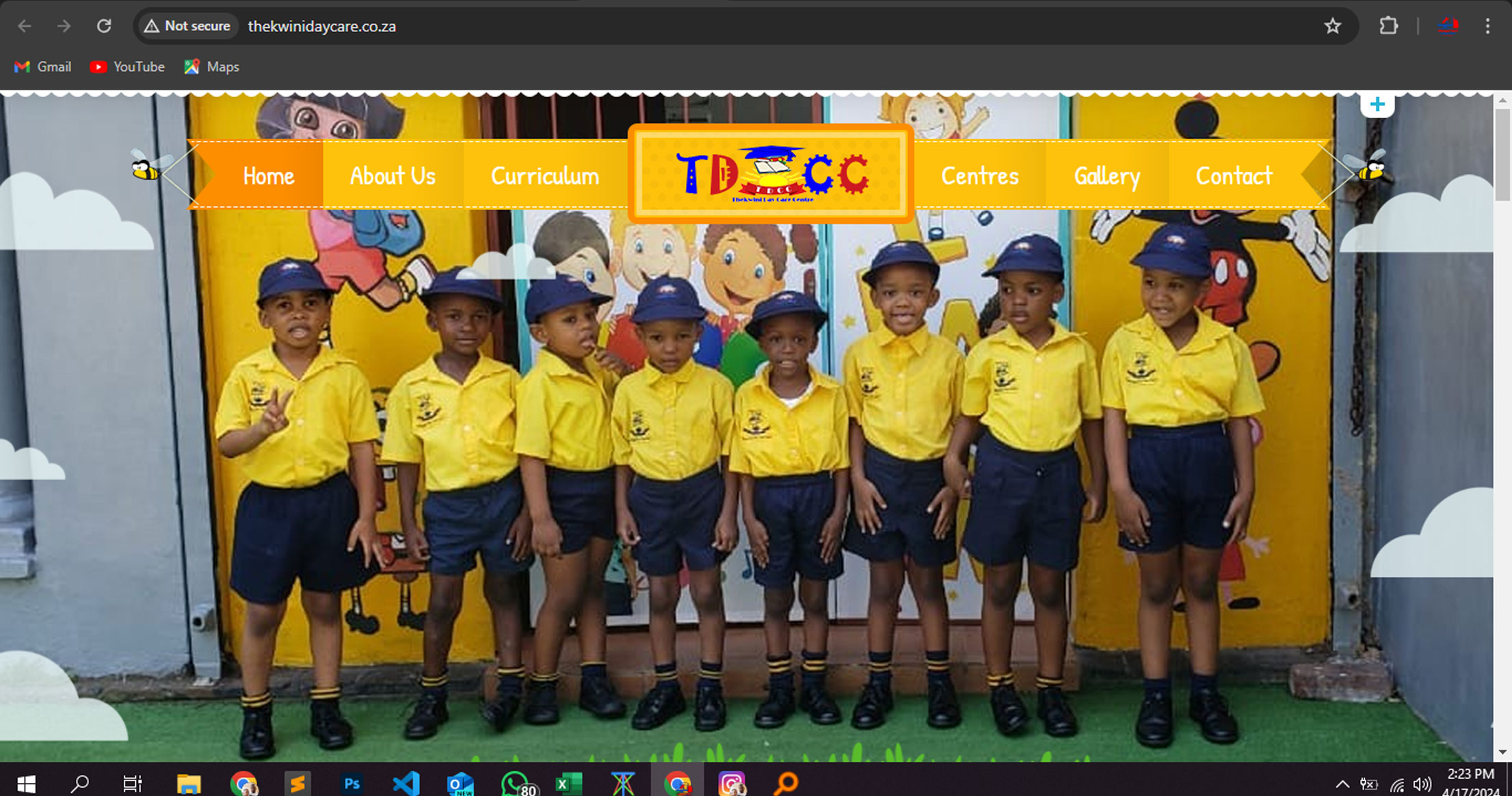Open the YouTube bookmark
This screenshot has height=796, width=1512.
[127, 66]
